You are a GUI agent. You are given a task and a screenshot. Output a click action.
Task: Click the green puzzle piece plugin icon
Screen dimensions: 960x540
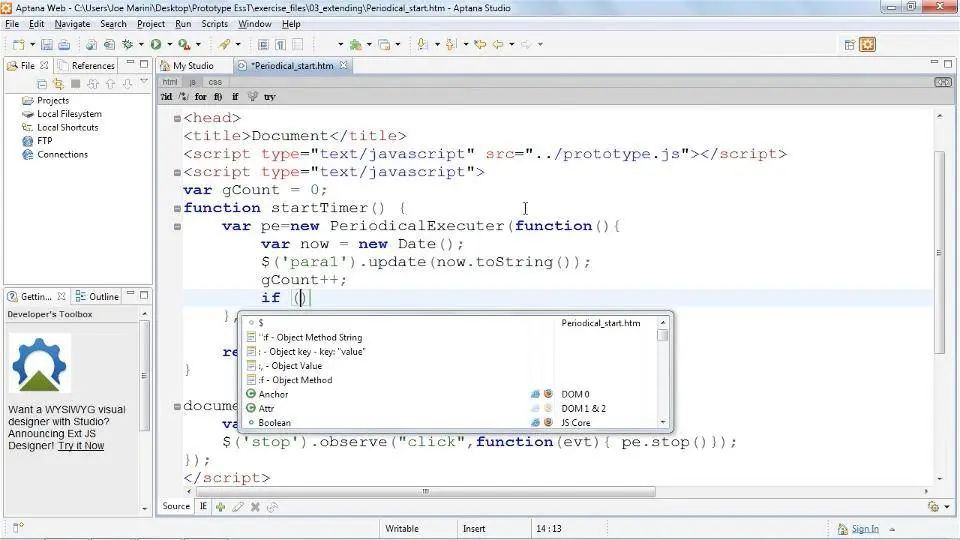tap(356, 45)
